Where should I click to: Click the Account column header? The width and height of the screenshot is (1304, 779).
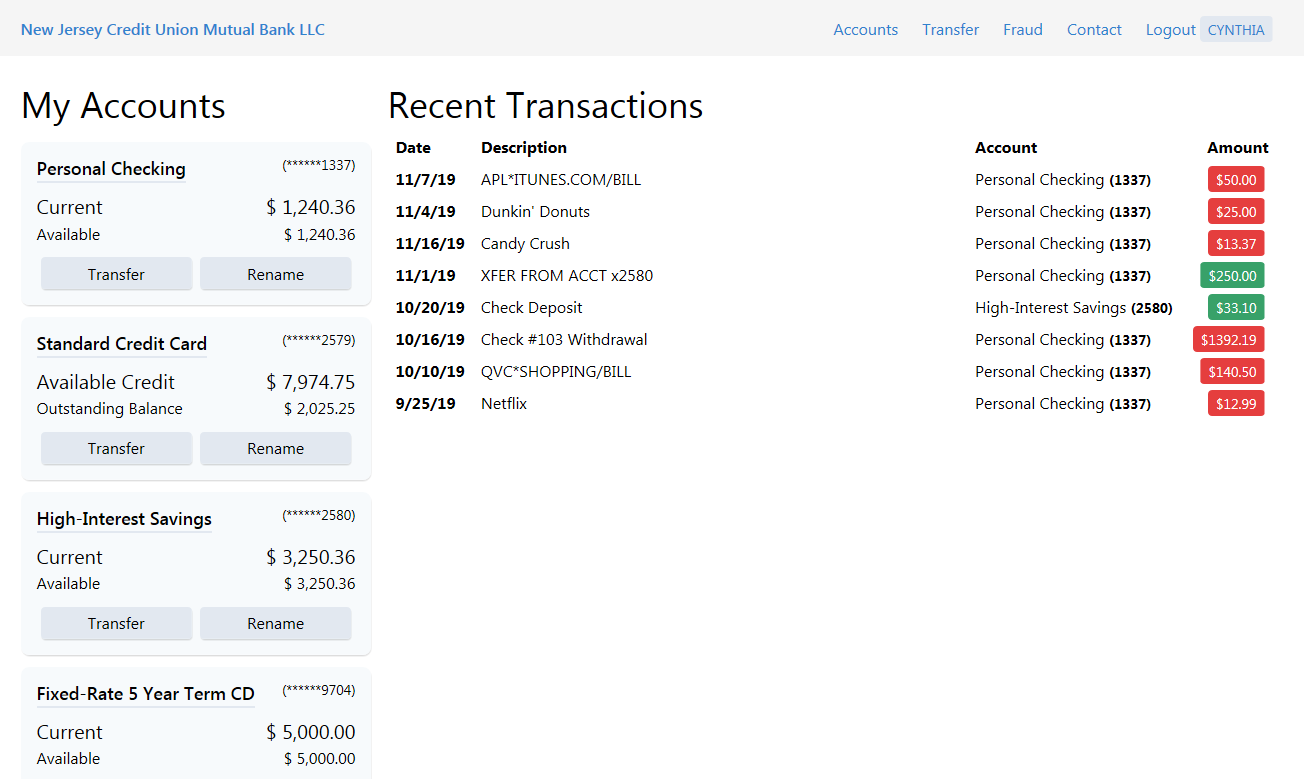(x=1006, y=148)
